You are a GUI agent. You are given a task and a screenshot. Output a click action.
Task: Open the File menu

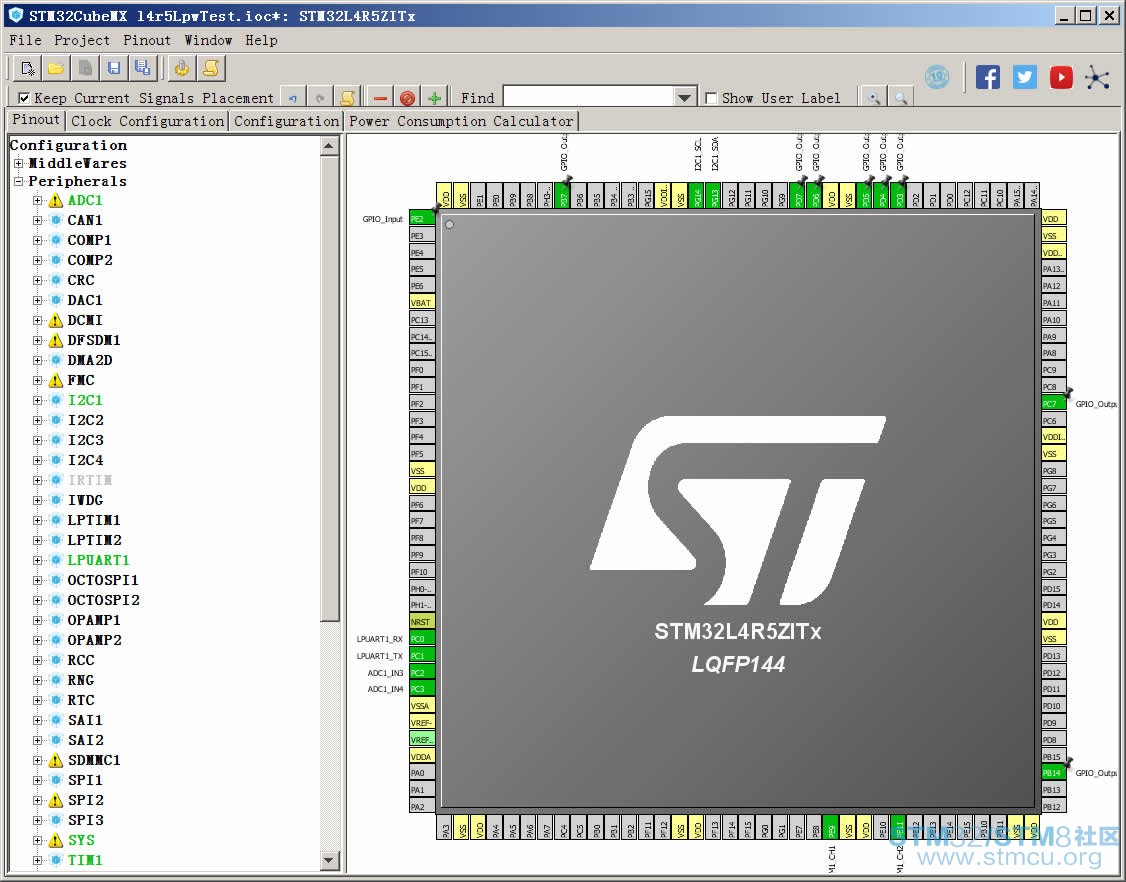[25, 40]
